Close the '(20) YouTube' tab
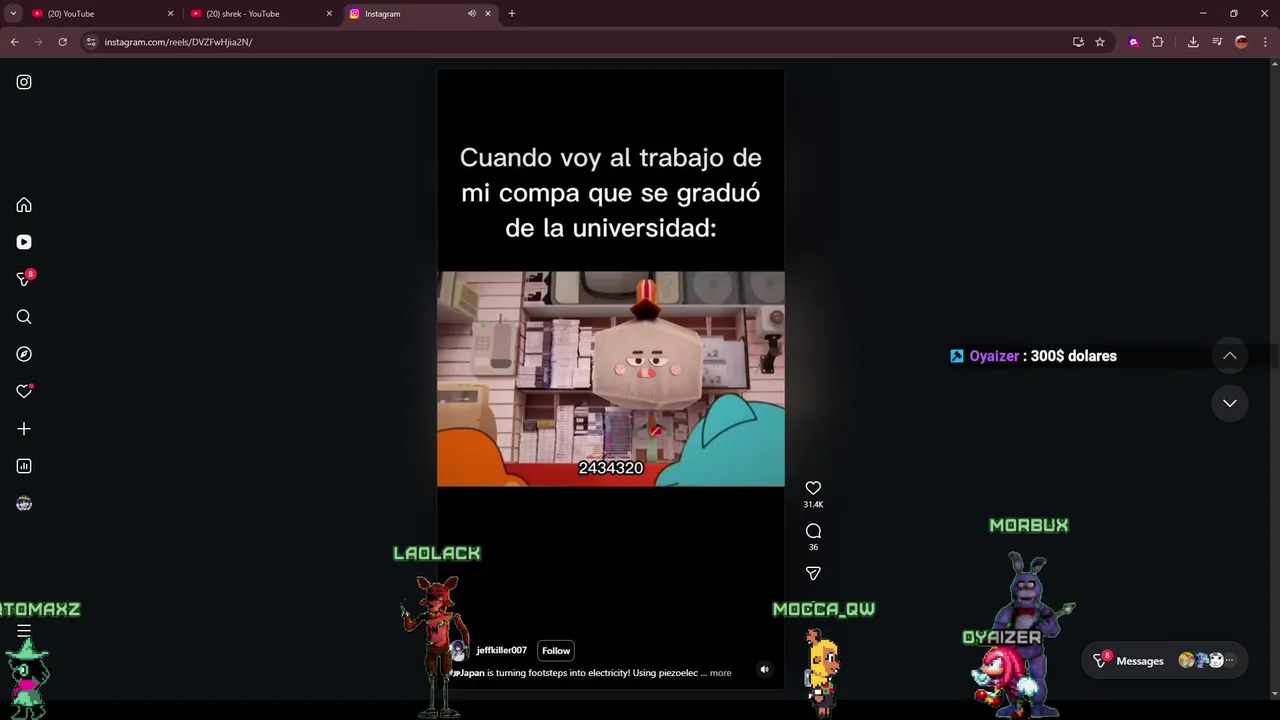This screenshot has width=1280, height=720. [x=170, y=14]
